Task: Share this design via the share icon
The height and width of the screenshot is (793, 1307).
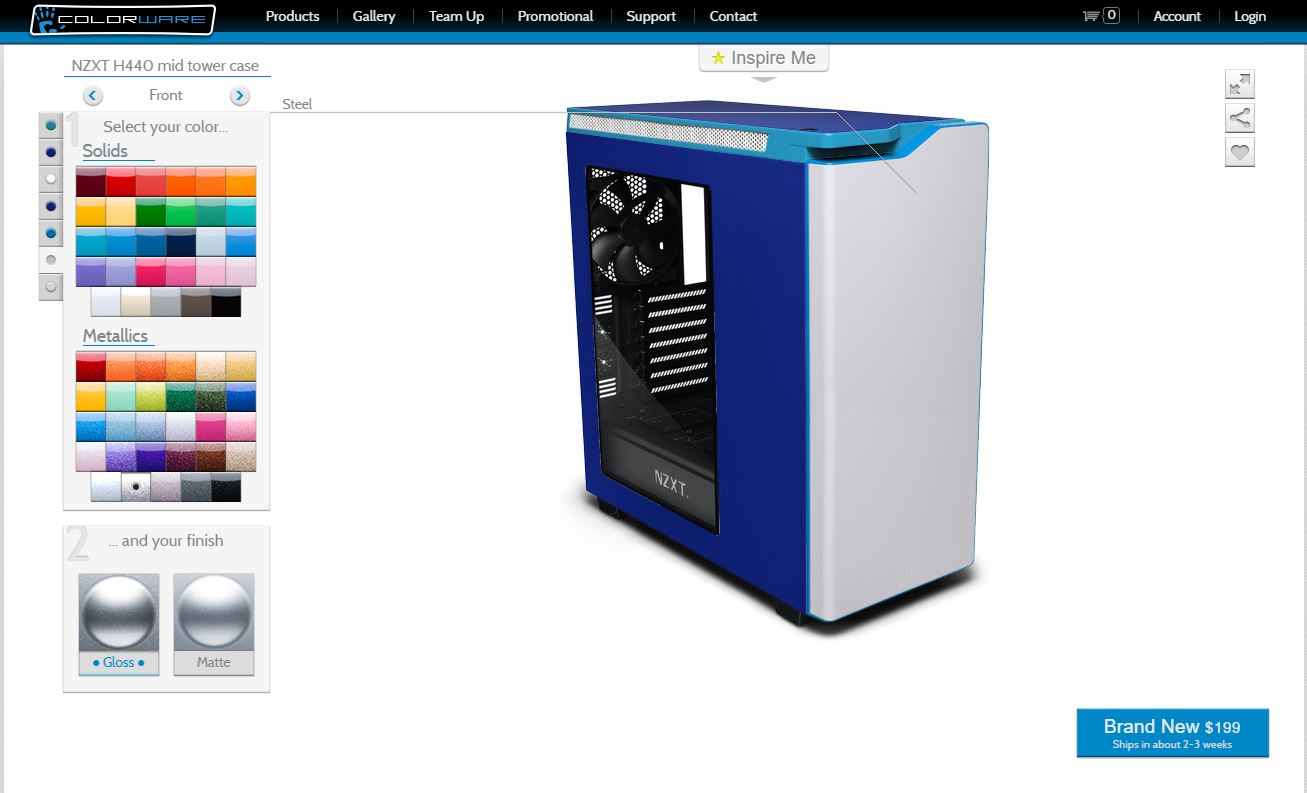Action: pyautogui.click(x=1240, y=118)
